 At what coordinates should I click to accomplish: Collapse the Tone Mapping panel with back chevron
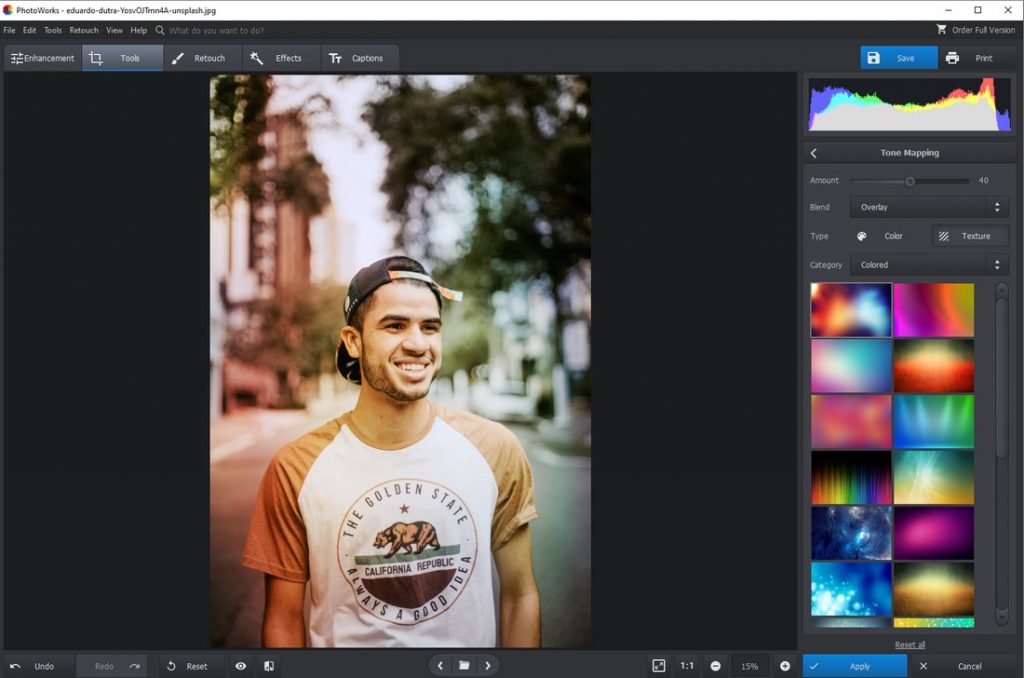click(813, 152)
